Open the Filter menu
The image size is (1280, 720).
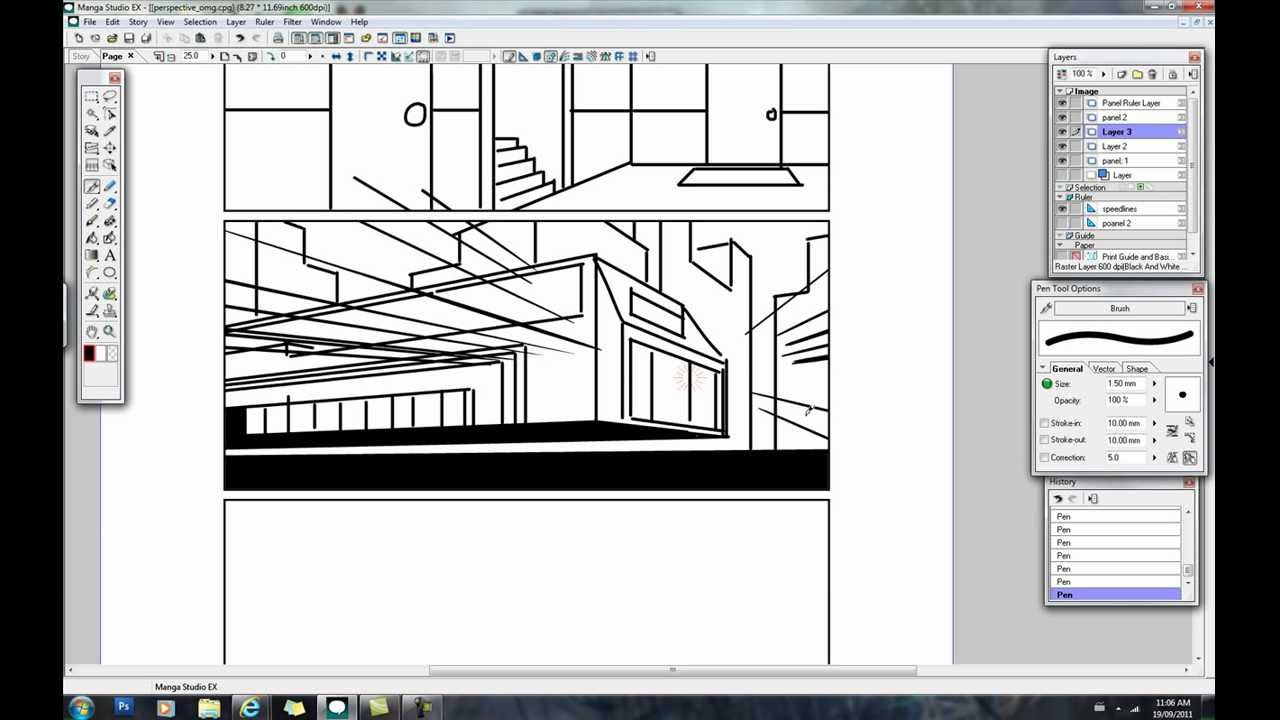[x=292, y=22]
